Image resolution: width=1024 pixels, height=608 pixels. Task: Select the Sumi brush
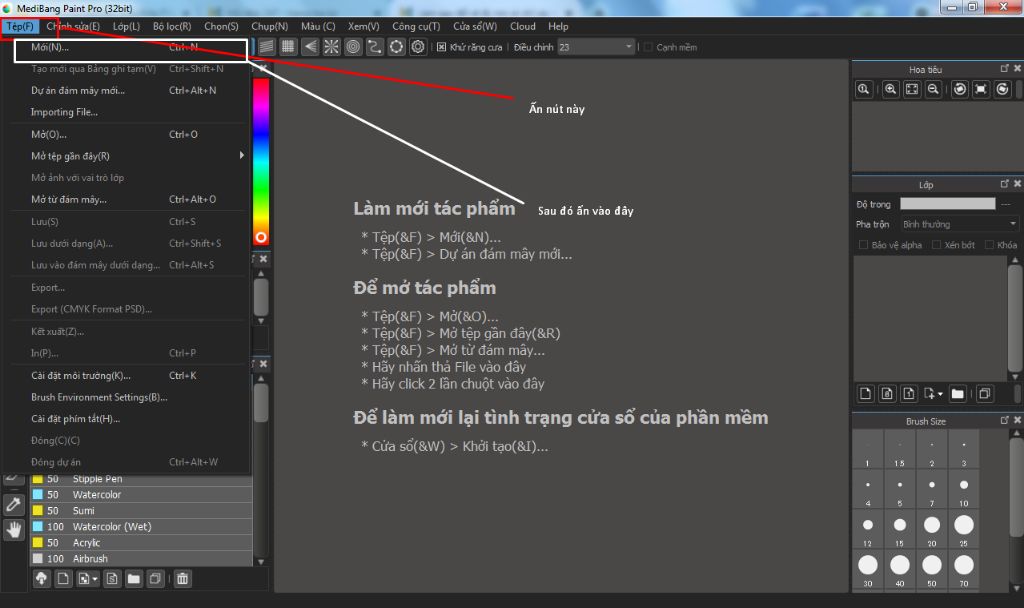141,511
